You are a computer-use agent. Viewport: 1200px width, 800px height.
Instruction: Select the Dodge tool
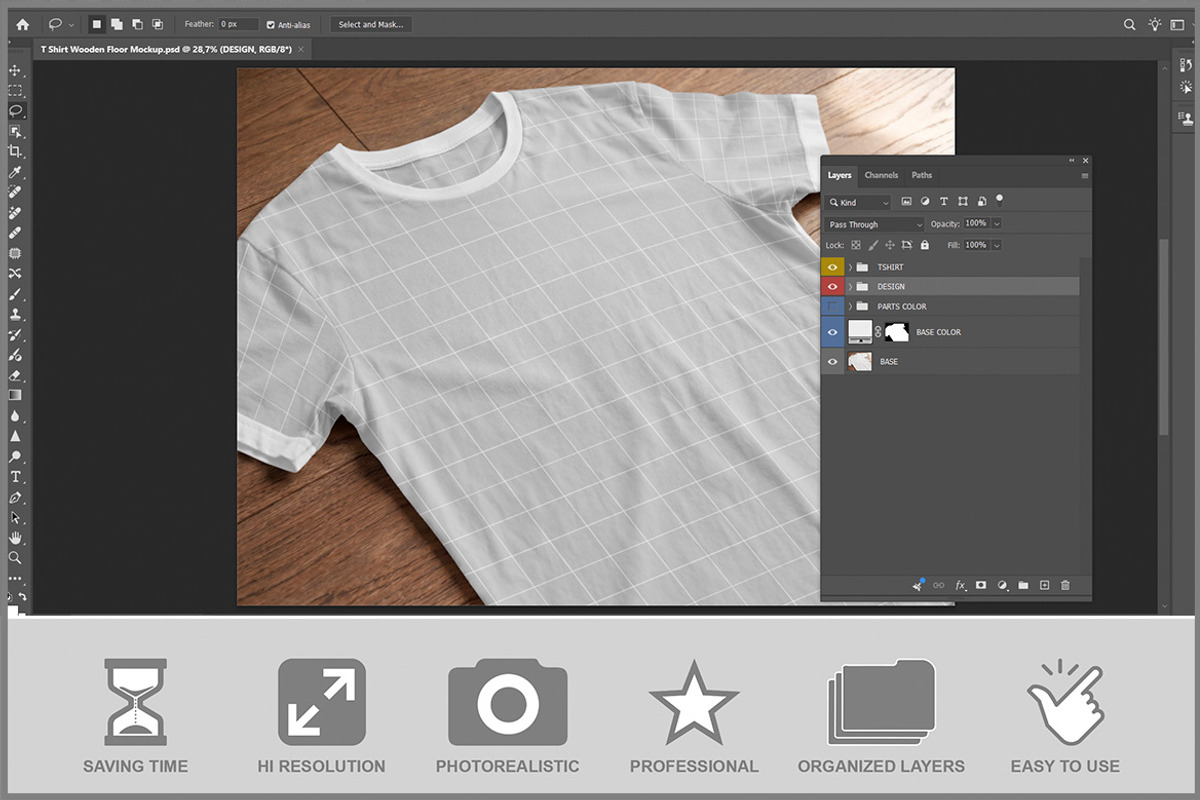click(15, 456)
